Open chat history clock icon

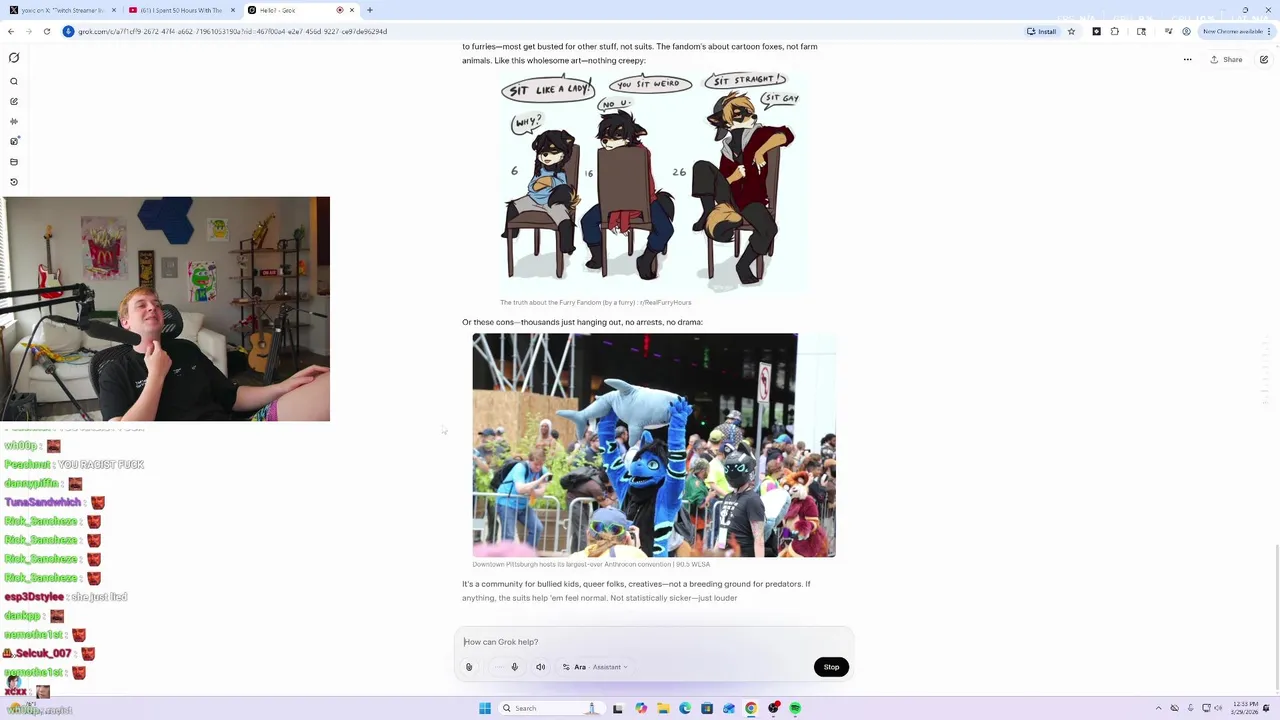click(x=14, y=182)
